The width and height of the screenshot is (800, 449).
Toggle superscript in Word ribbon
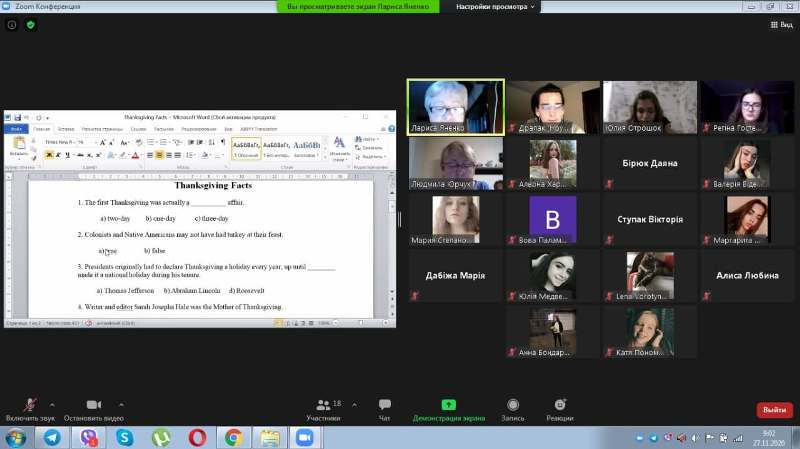98,155
